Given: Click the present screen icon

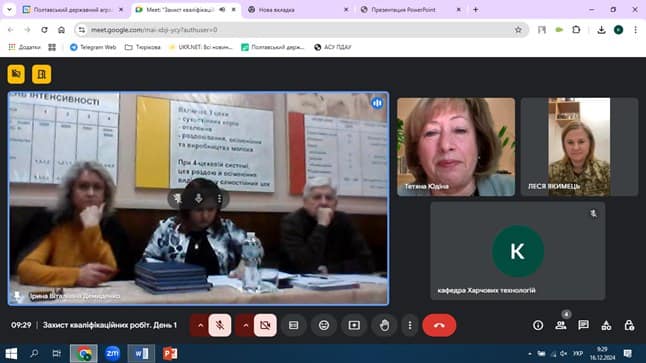Looking at the screenshot, I should (x=354, y=325).
